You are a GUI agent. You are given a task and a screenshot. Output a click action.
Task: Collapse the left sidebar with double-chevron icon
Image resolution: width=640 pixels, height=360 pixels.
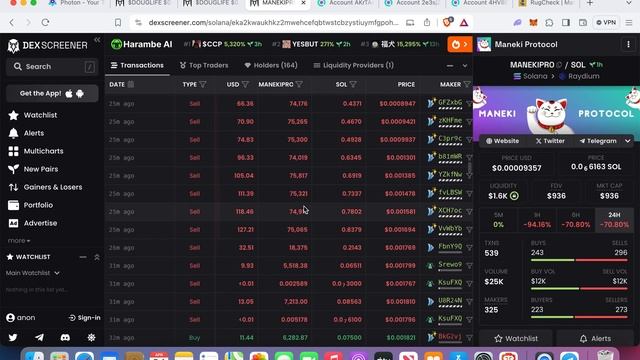tap(97, 40)
